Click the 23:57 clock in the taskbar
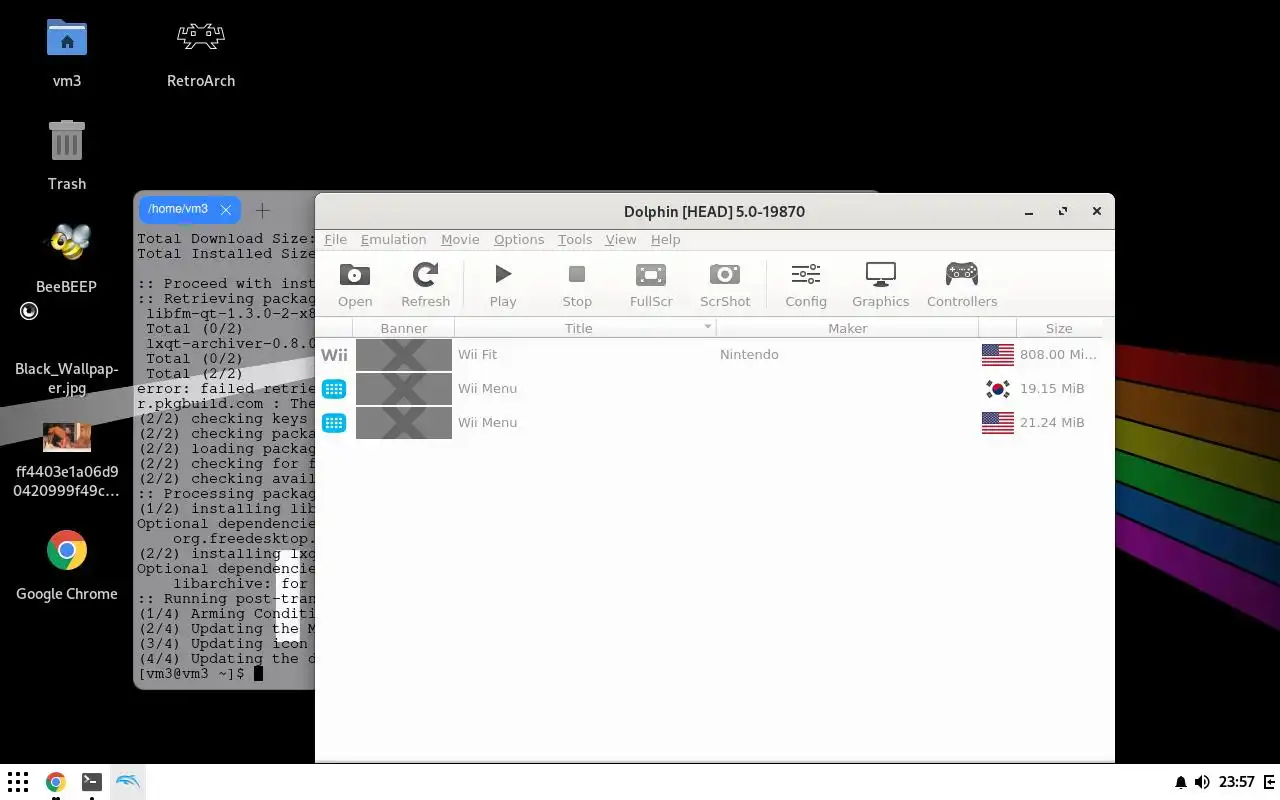The image size is (1280, 800). (x=1237, y=782)
